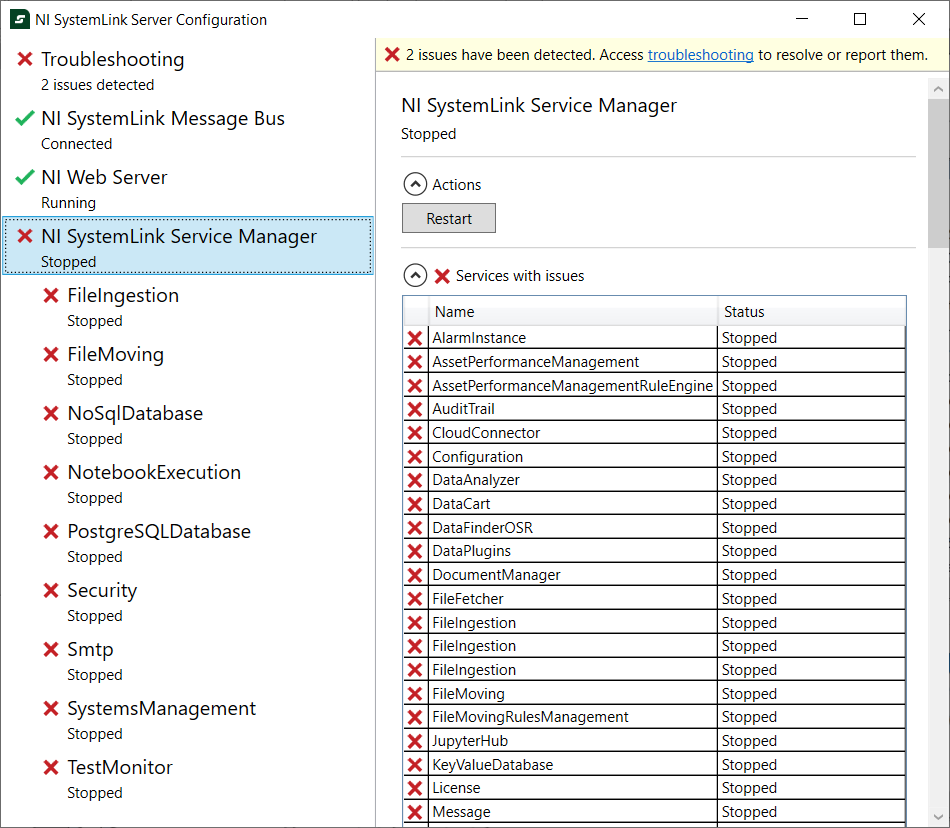Click the red X beside NI SystemLink Service Manager in sidebar
The width and height of the screenshot is (950, 828).
click(25, 236)
